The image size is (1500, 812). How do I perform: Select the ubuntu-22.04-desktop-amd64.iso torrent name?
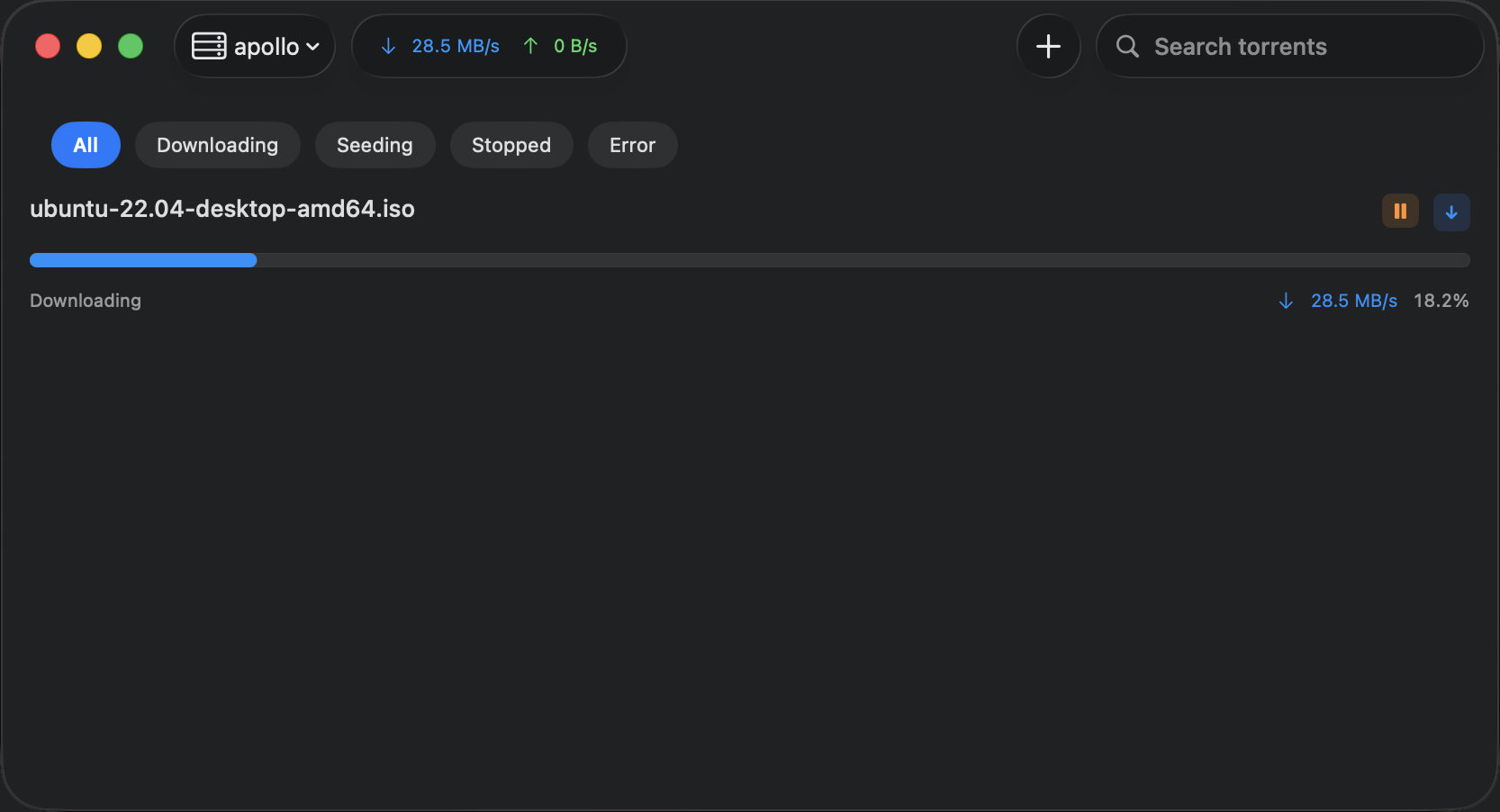[x=222, y=209]
